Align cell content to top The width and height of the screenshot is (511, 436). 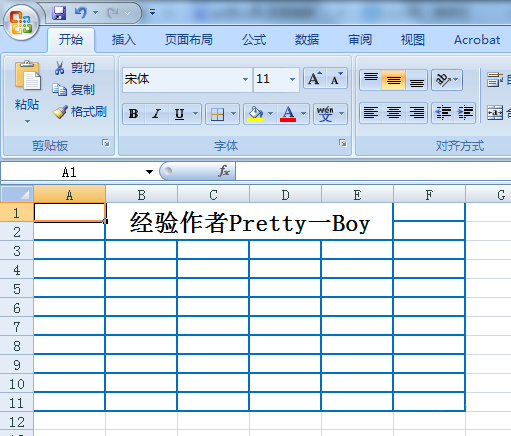click(371, 80)
